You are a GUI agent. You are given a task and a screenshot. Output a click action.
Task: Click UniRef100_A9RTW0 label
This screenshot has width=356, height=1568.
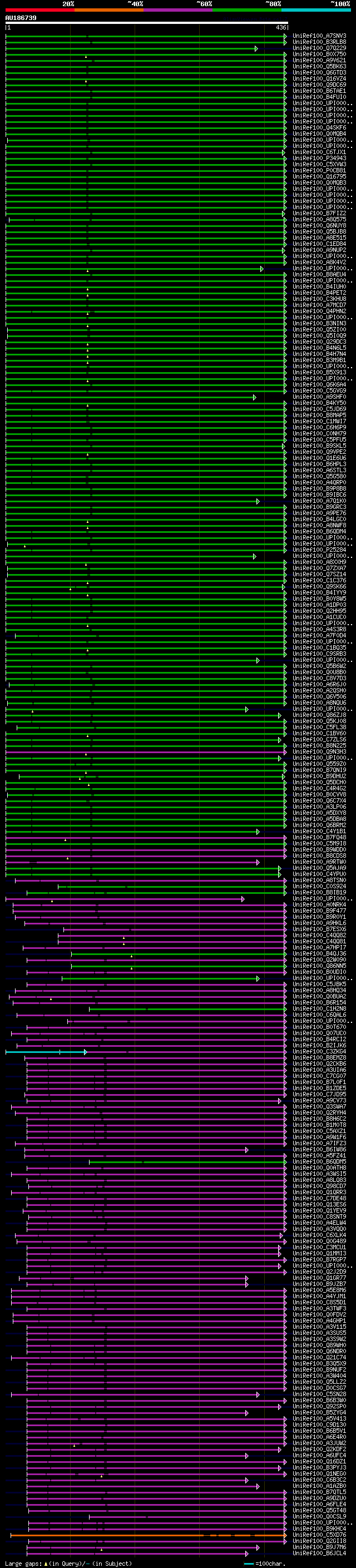(x=319, y=862)
